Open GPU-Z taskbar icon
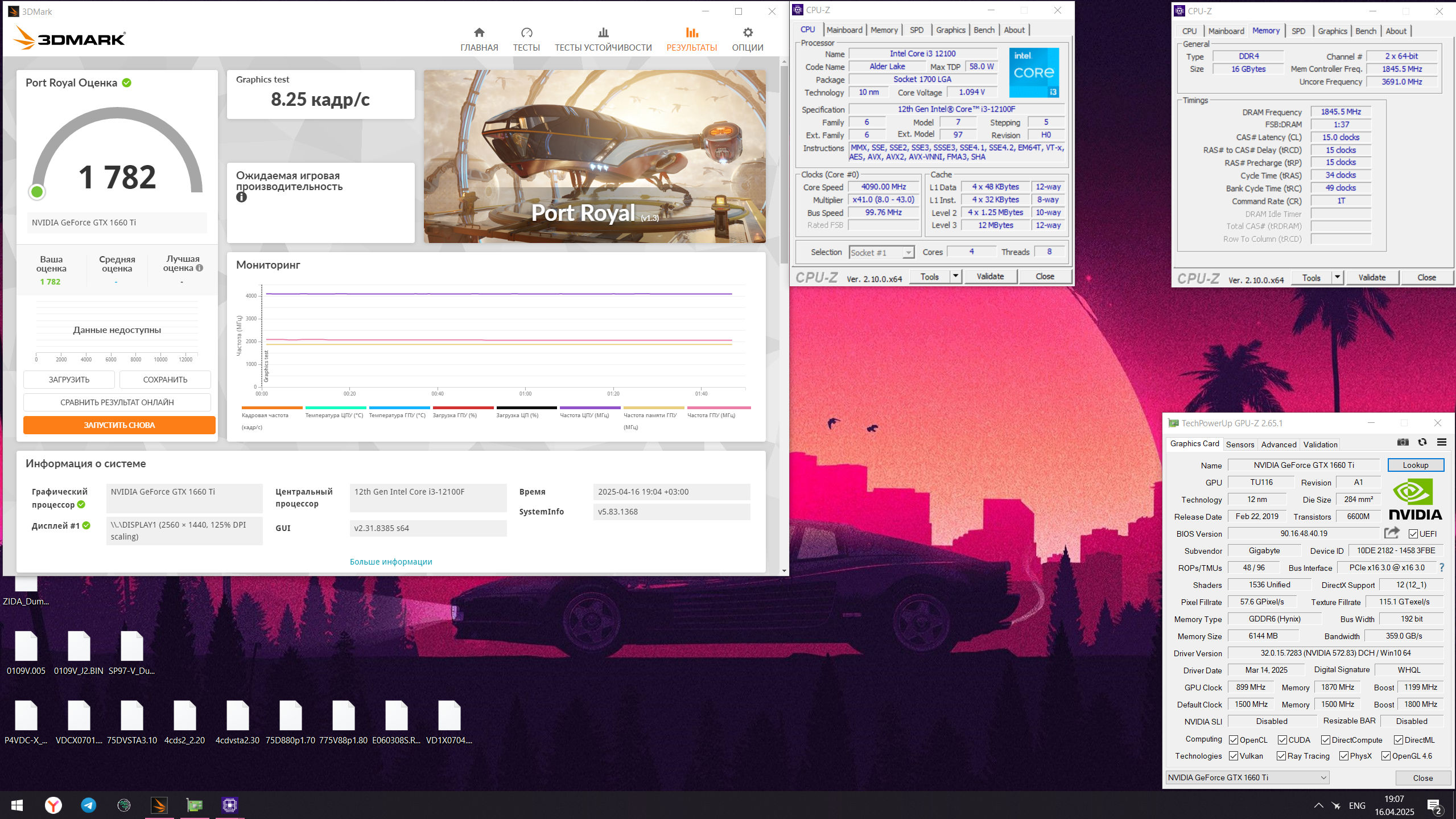 (x=194, y=805)
